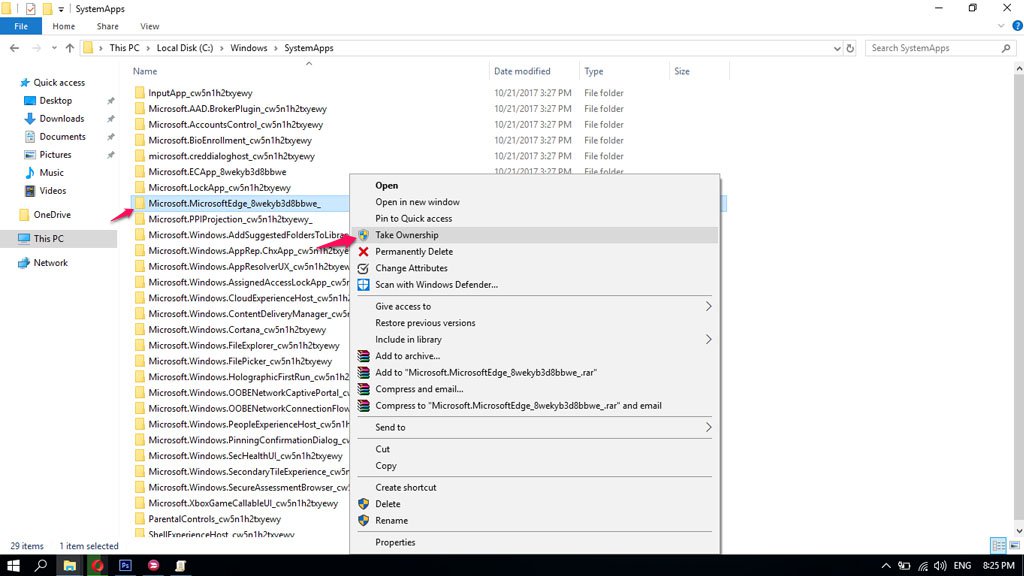
Task: Choose Copy from the context menu
Action: (x=386, y=466)
